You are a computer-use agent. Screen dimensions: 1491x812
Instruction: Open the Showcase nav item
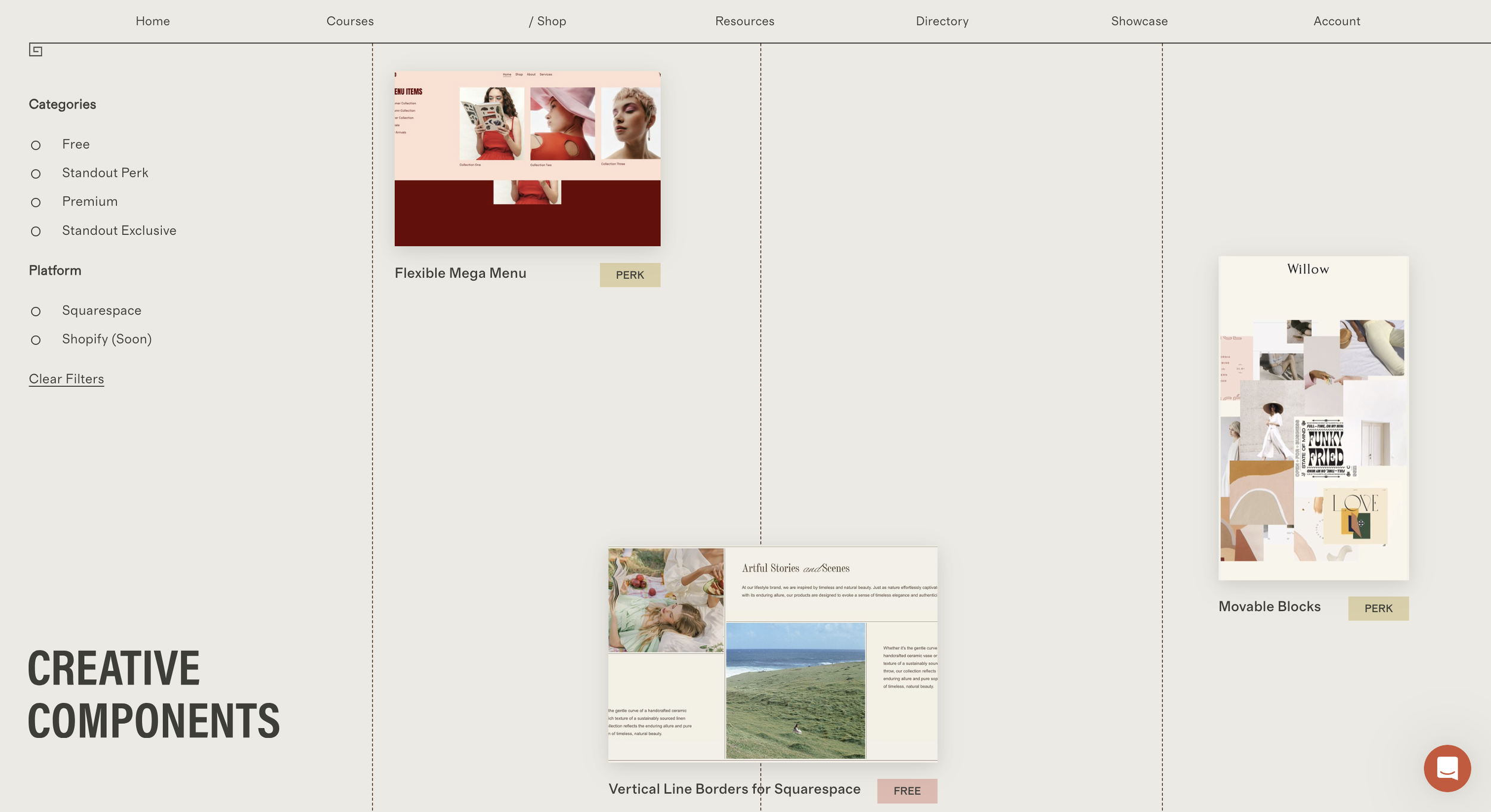point(1139,21)
